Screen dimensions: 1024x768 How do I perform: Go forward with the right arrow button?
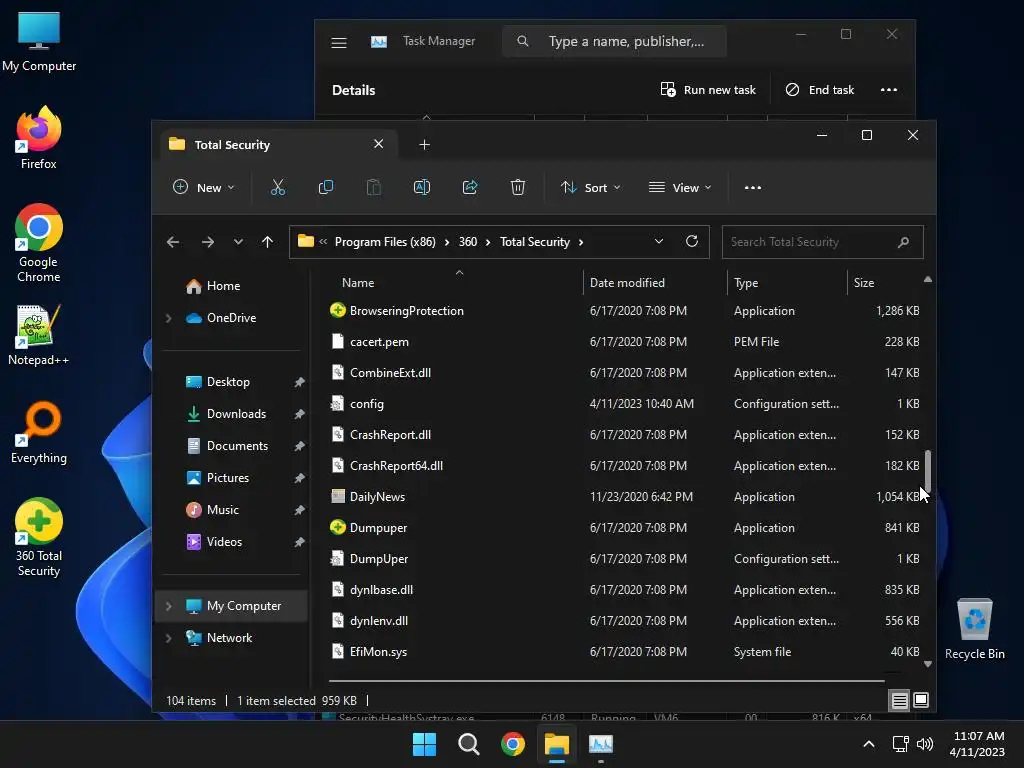[x=208, y=242]
